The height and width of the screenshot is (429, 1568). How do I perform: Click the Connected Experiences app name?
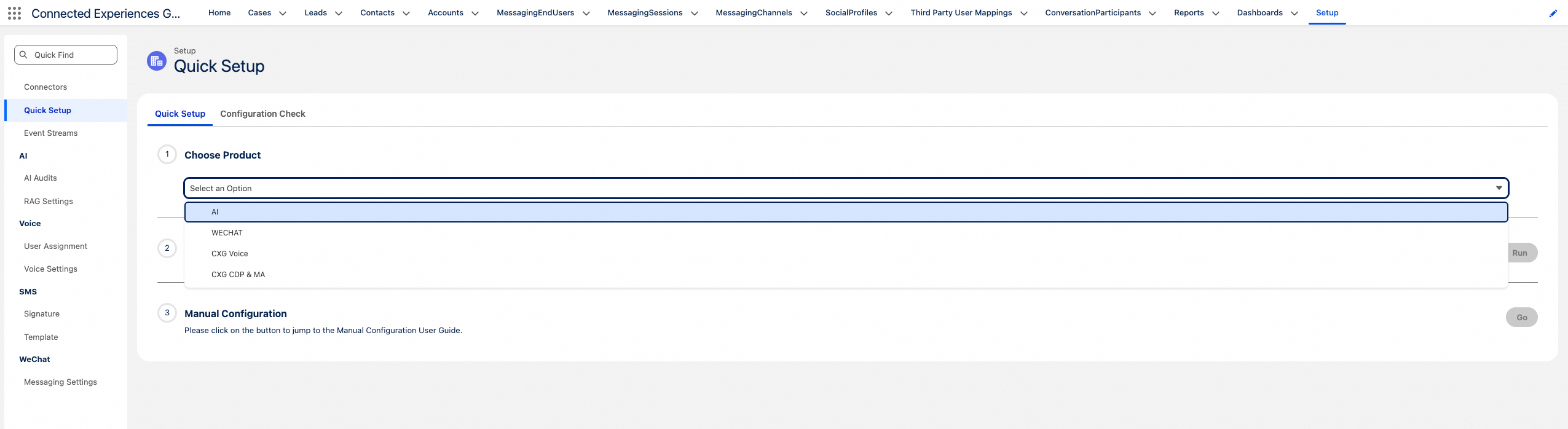pos(106,14)
